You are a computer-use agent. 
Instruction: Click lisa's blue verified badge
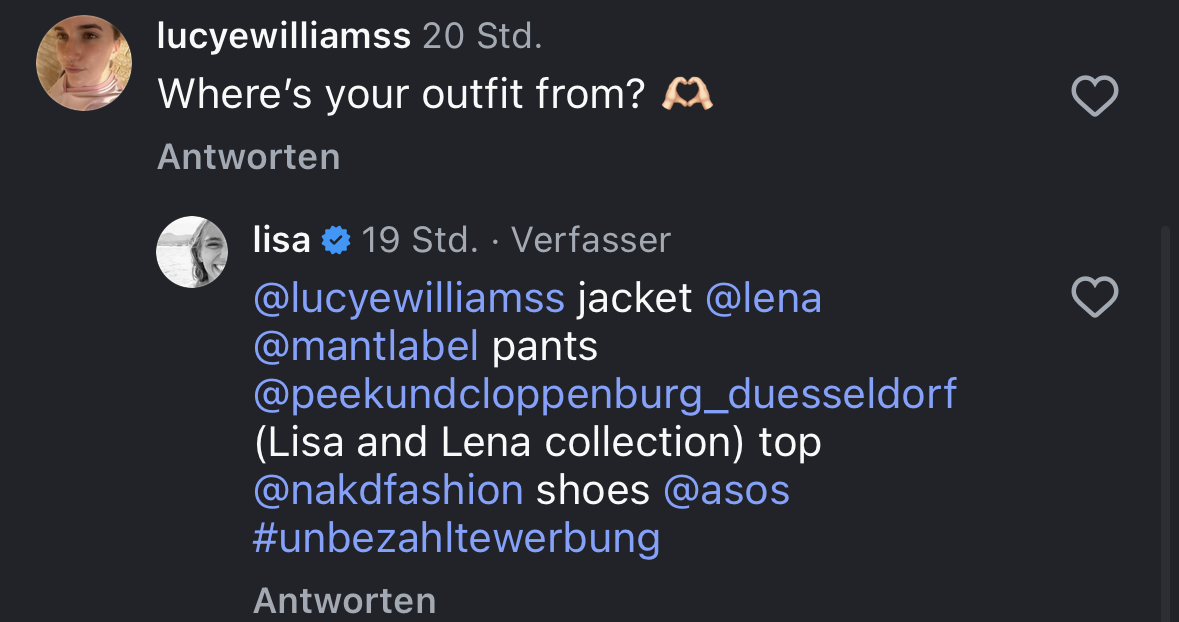[x=336, y=240]
